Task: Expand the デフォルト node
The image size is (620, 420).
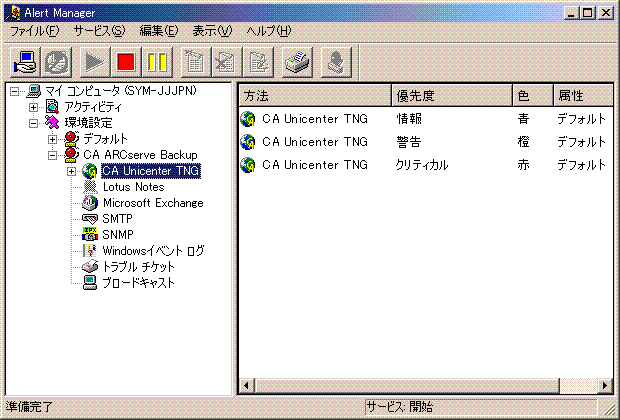Action: click(x=52, y=139)
